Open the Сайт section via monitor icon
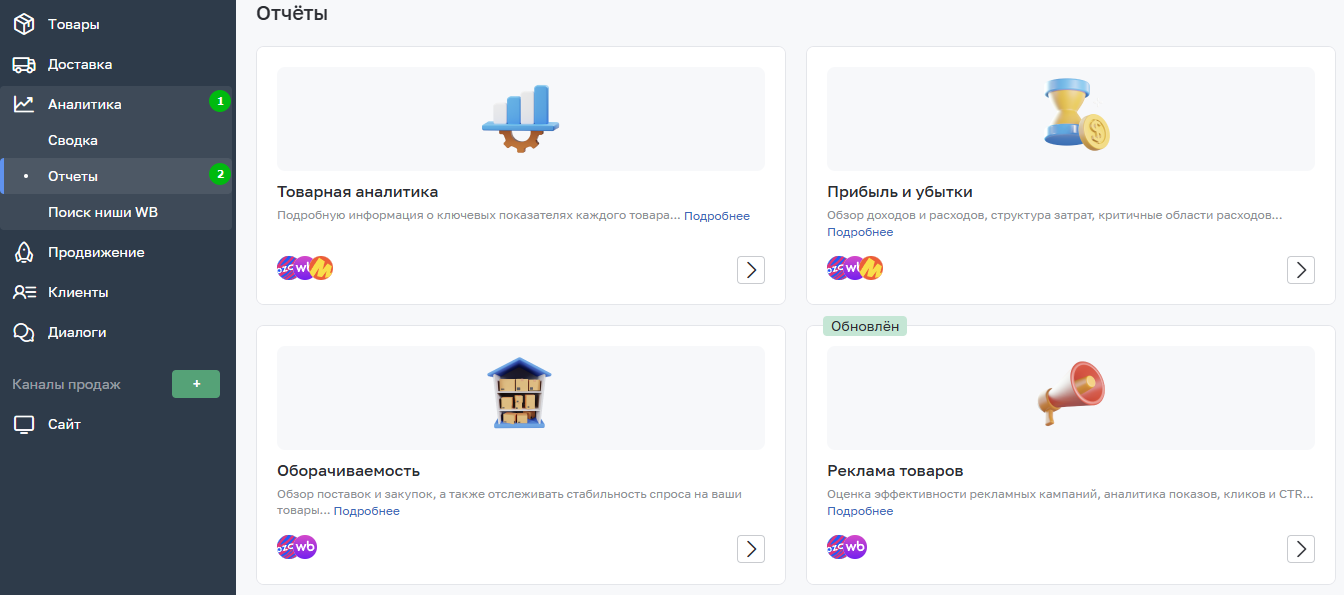The height and width of the screenshot is (595, 1344). [x=24, y=424]
